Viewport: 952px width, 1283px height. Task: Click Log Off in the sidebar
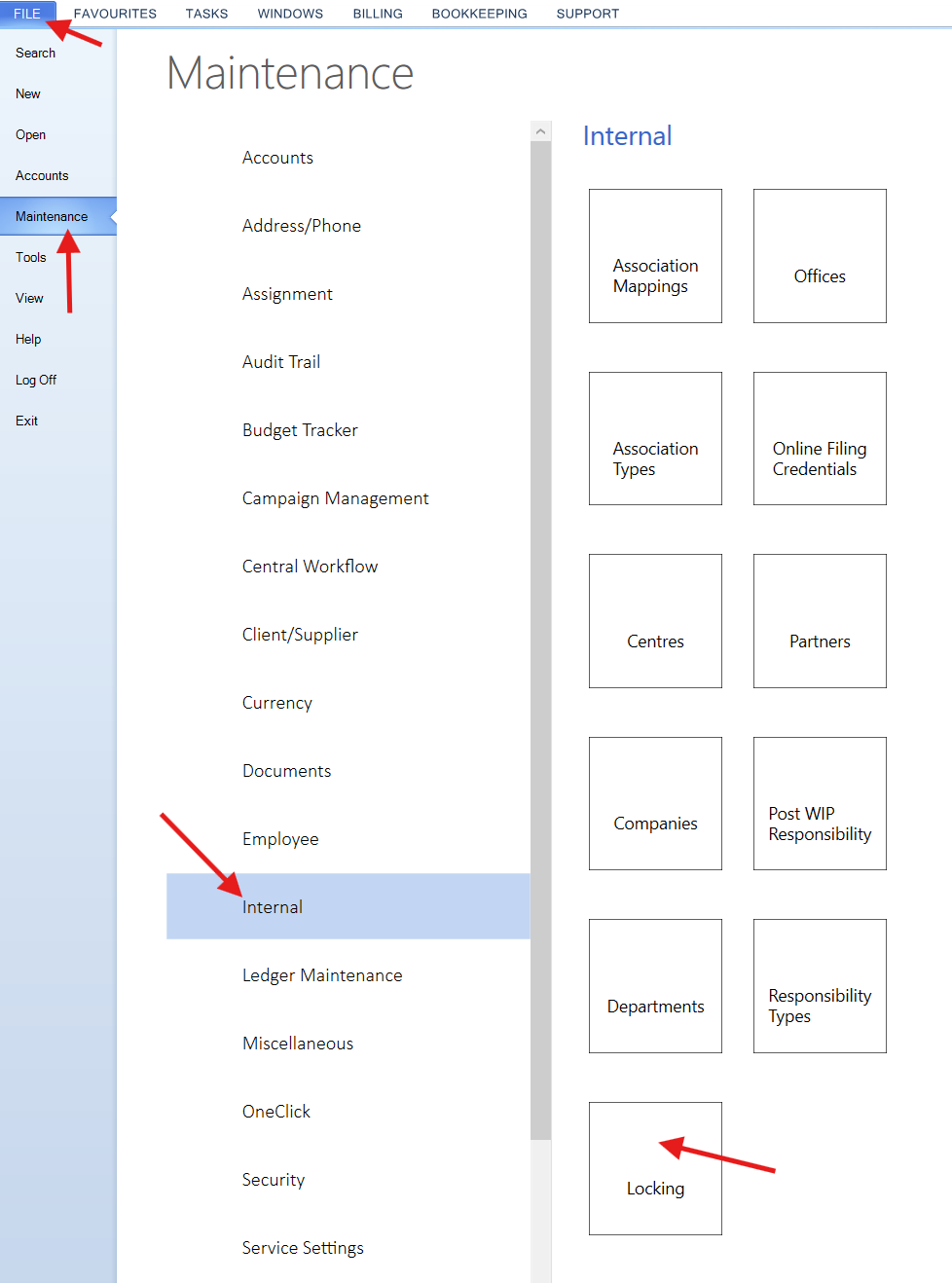tap(36, 380)
